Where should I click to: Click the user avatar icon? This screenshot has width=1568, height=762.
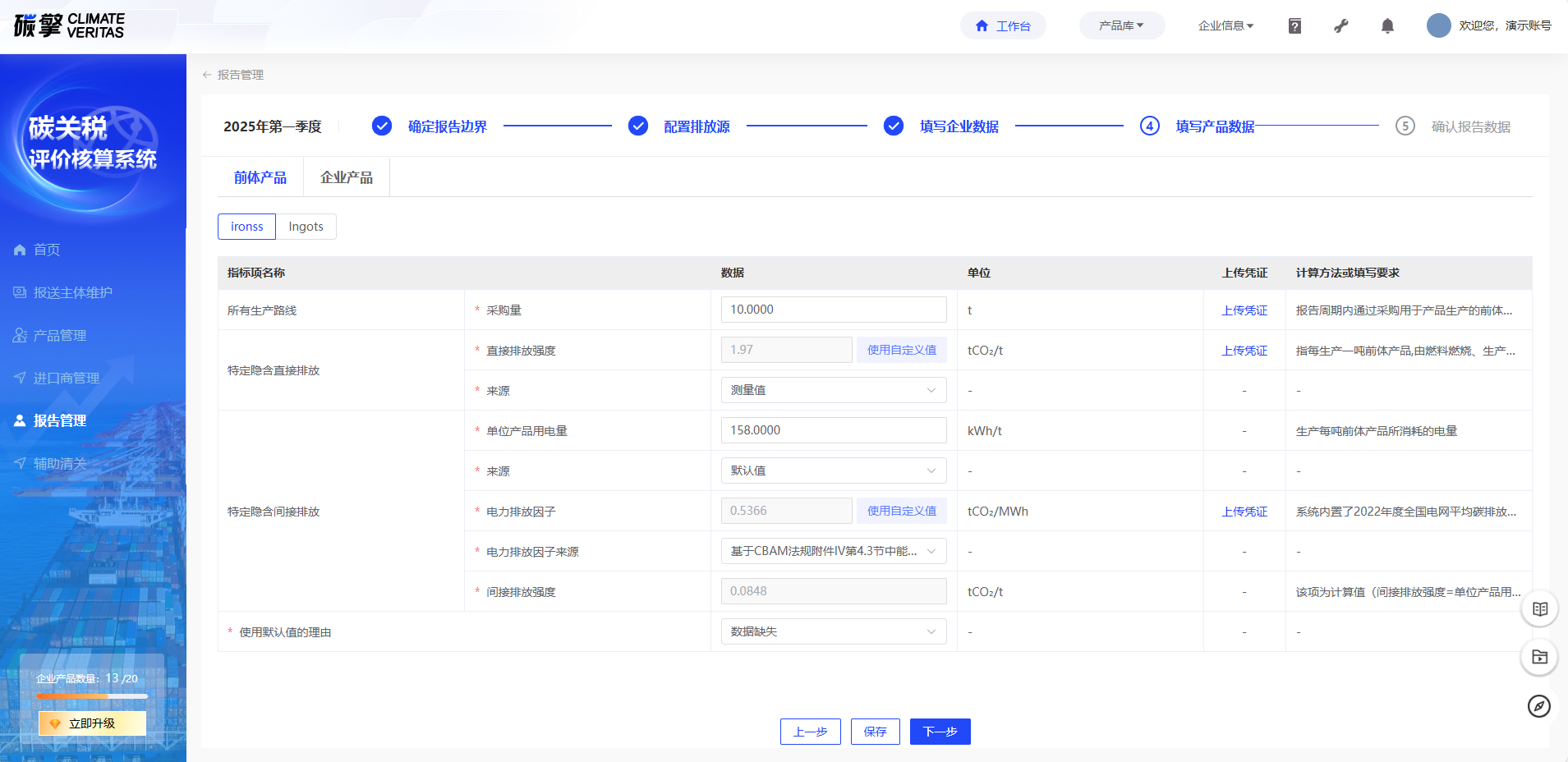click(x=1438, y=25)
